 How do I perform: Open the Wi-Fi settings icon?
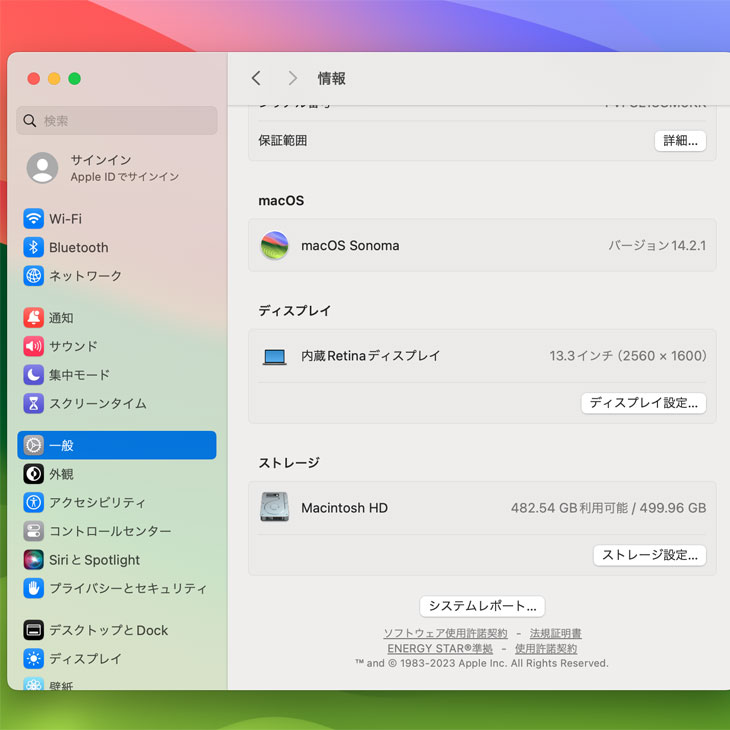tap(34, 219)
